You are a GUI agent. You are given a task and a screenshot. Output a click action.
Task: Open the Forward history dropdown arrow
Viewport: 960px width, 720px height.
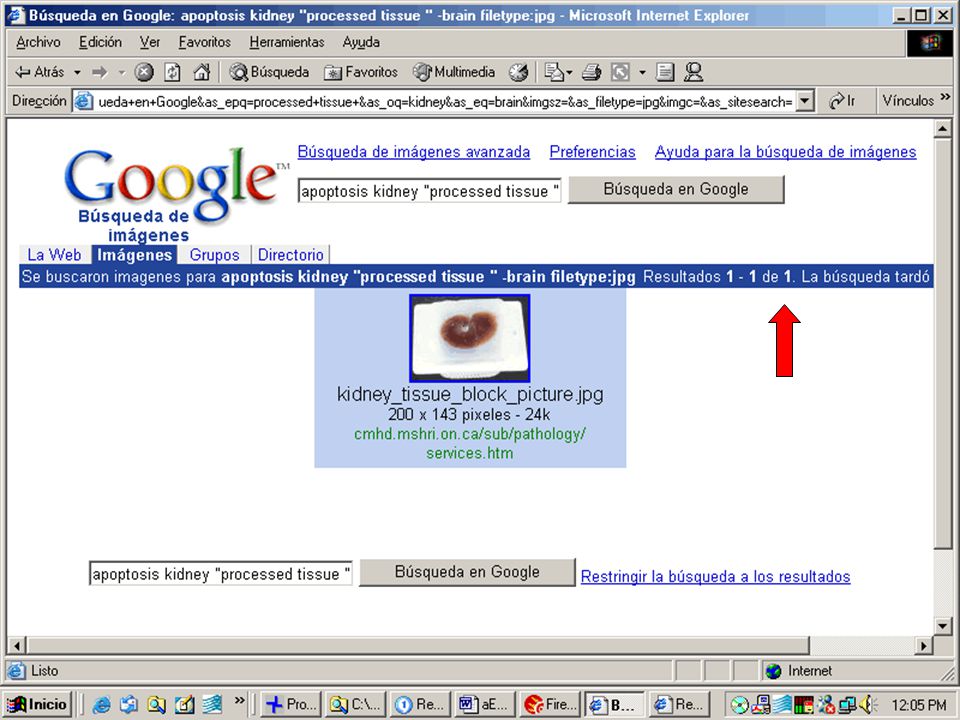pos(122,72)
